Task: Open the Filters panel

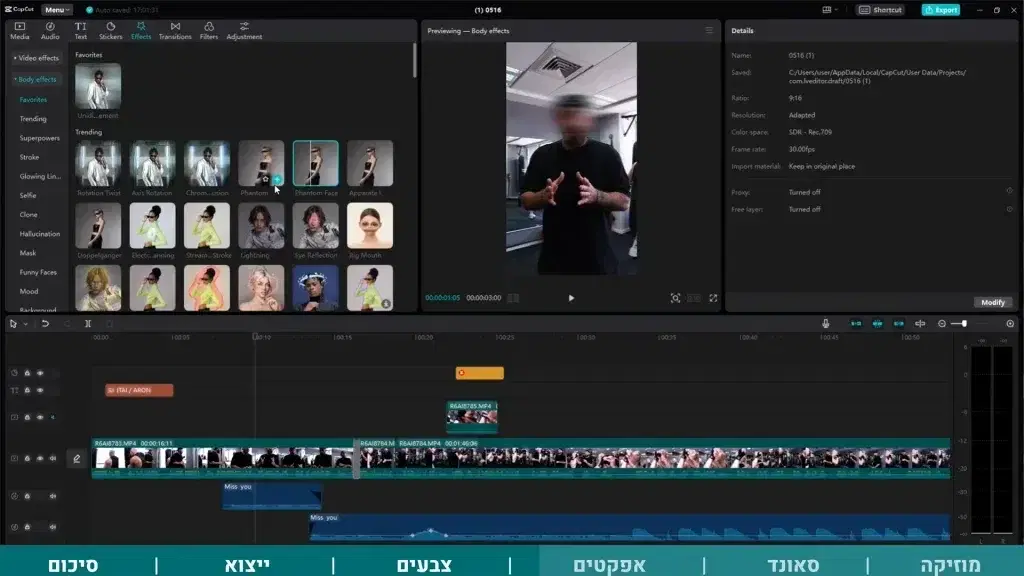Action: click(x=209, y=30)
